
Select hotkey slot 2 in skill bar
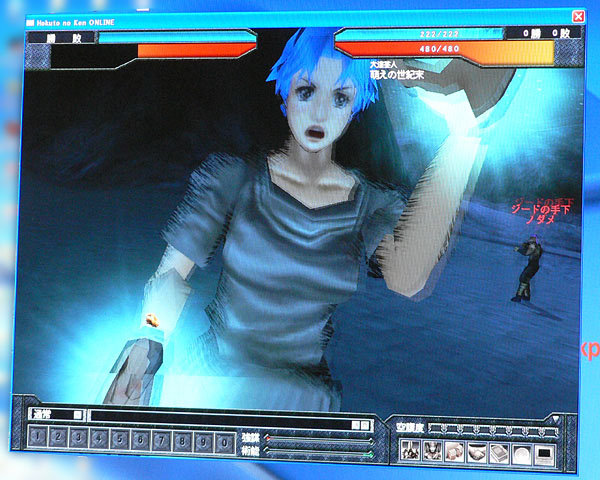coord(58,437)
